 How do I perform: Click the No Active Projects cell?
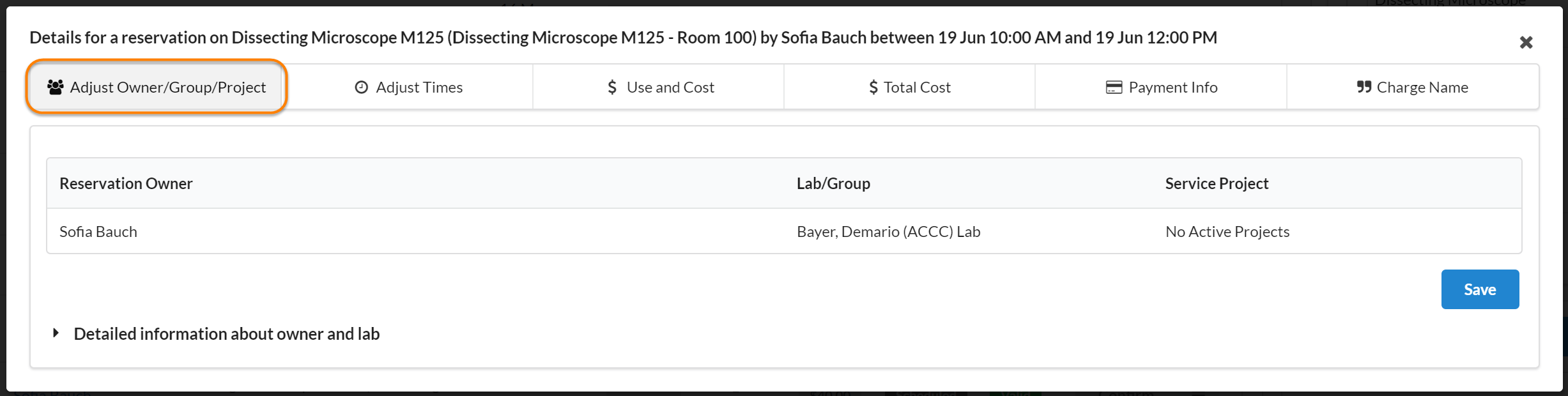click(x=1227, y=232)
